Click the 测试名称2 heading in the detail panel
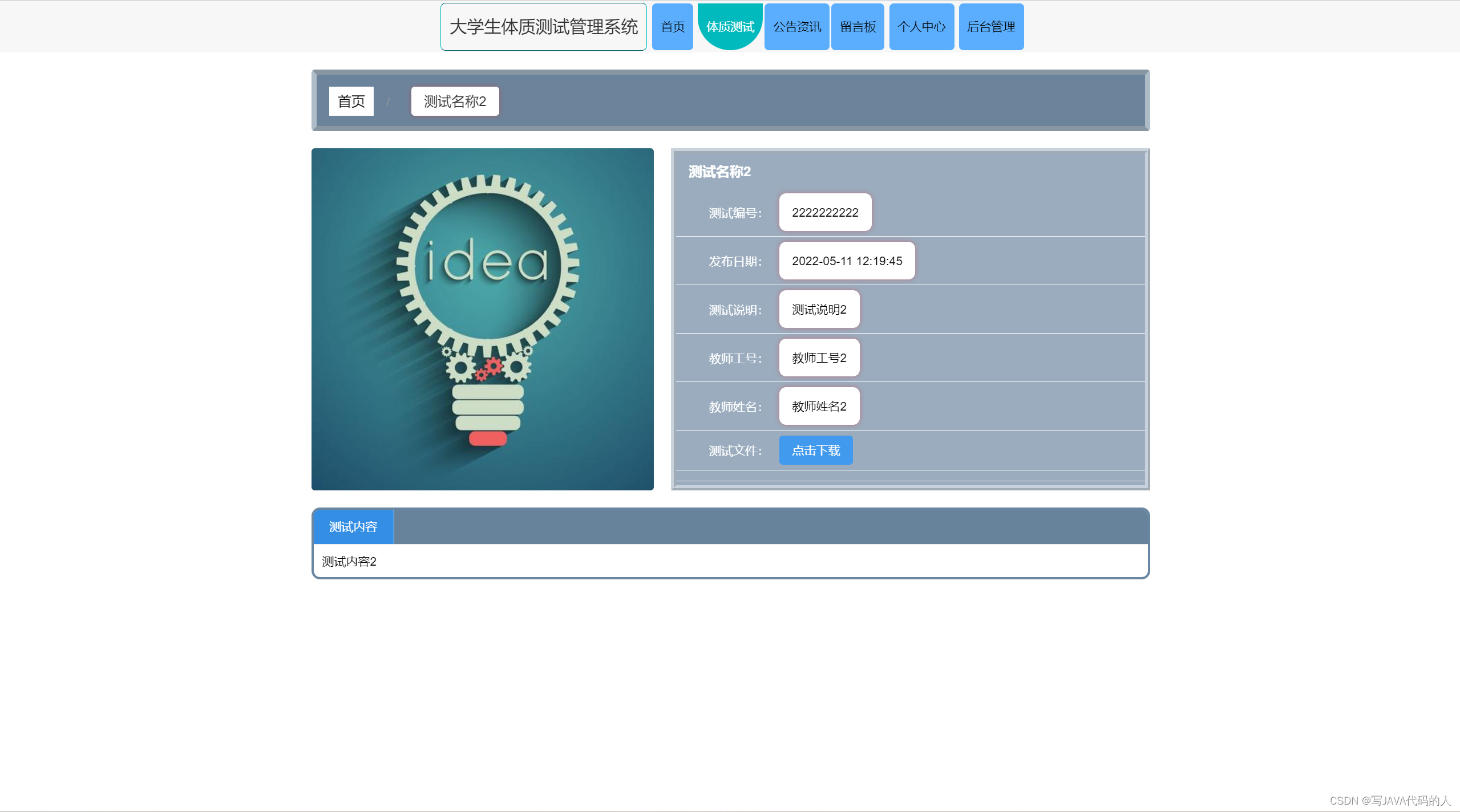Viewport: 1460px width, 812px height. 719,172
